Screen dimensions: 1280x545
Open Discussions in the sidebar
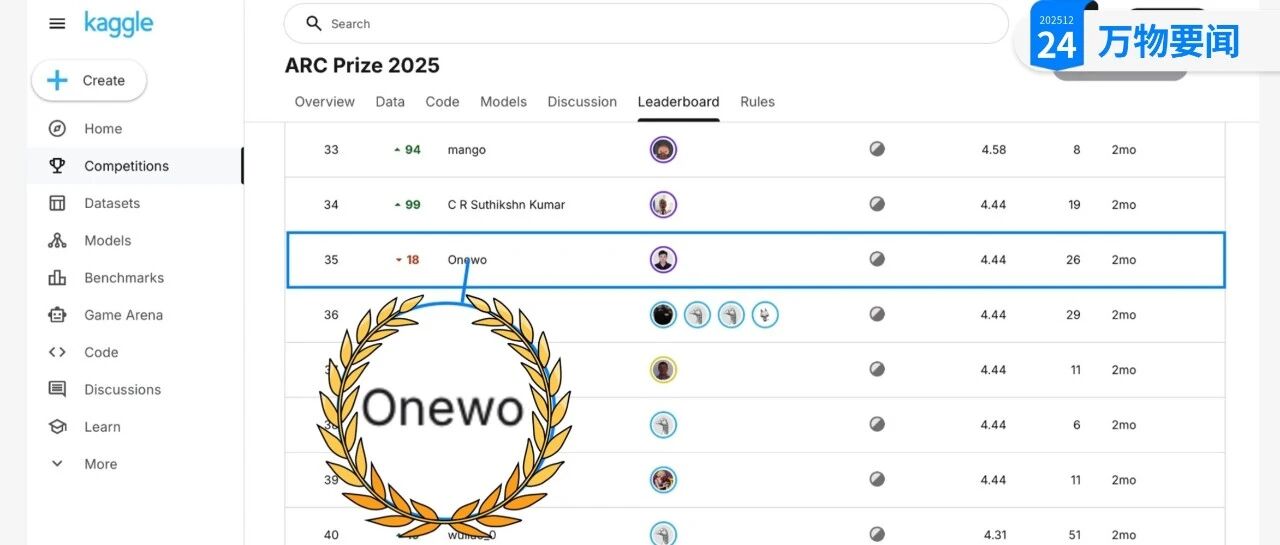[122, 390]
